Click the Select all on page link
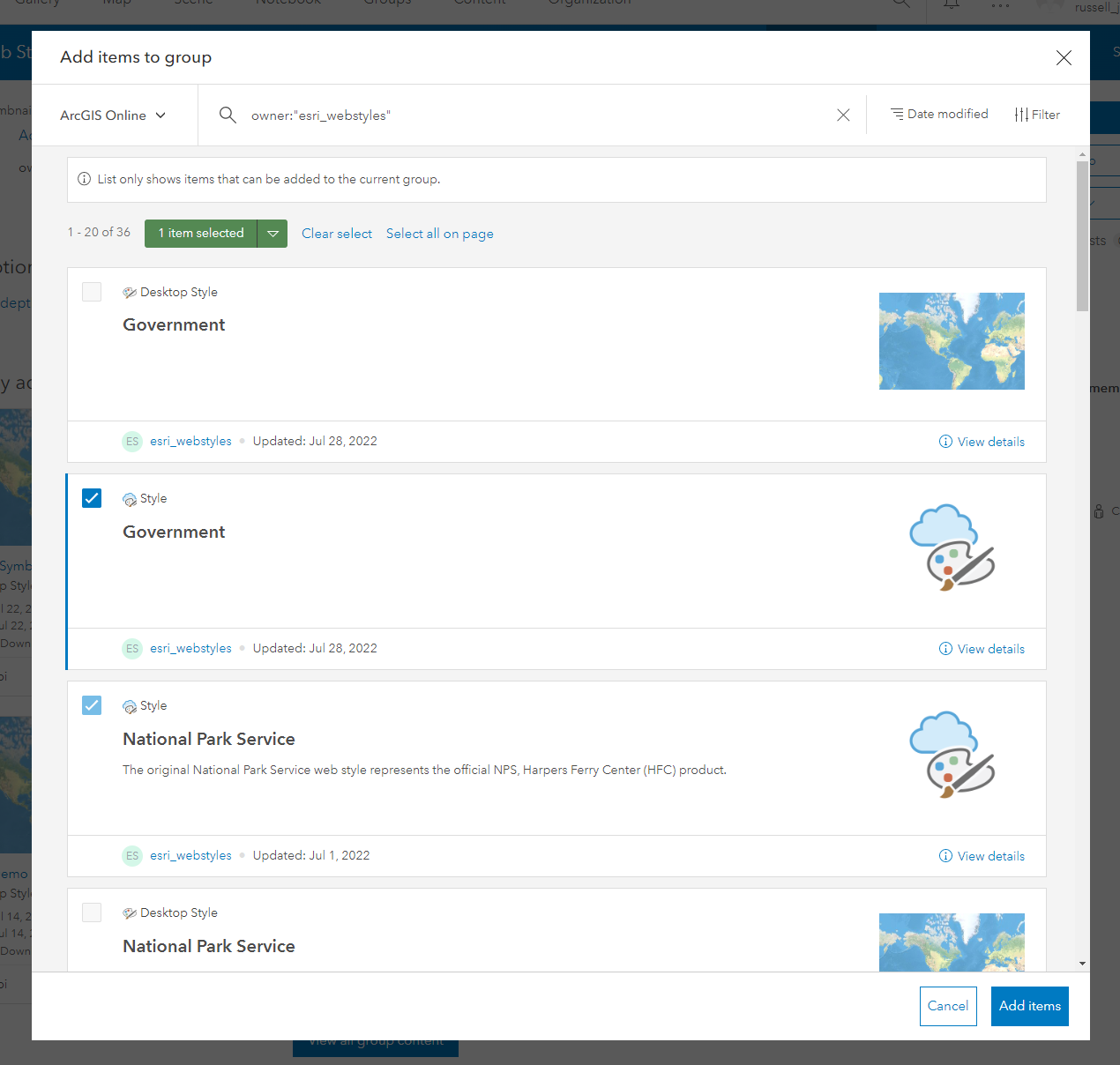1120x1065 pixels. [439, 234]
